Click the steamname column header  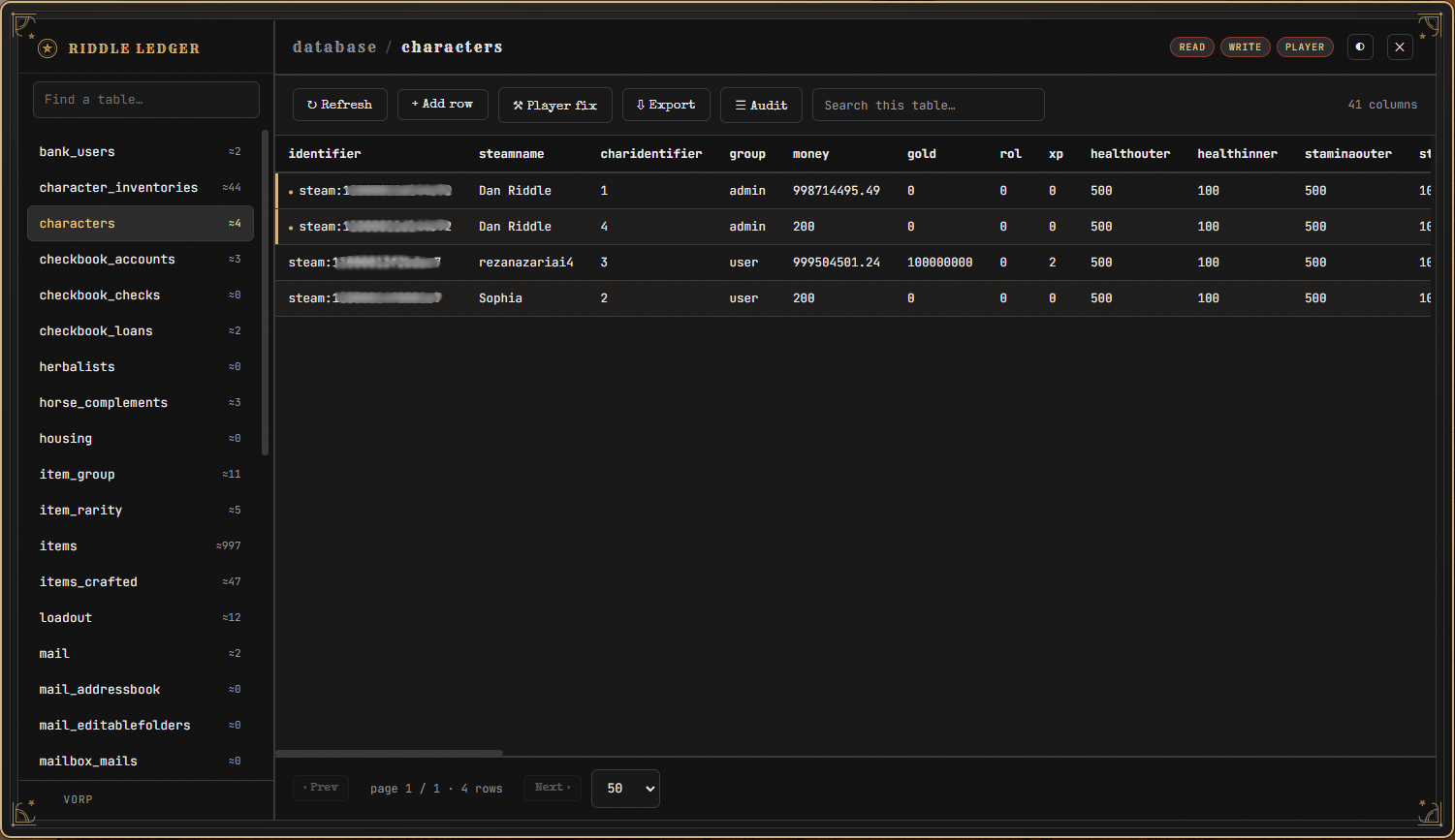coord(511,154)
